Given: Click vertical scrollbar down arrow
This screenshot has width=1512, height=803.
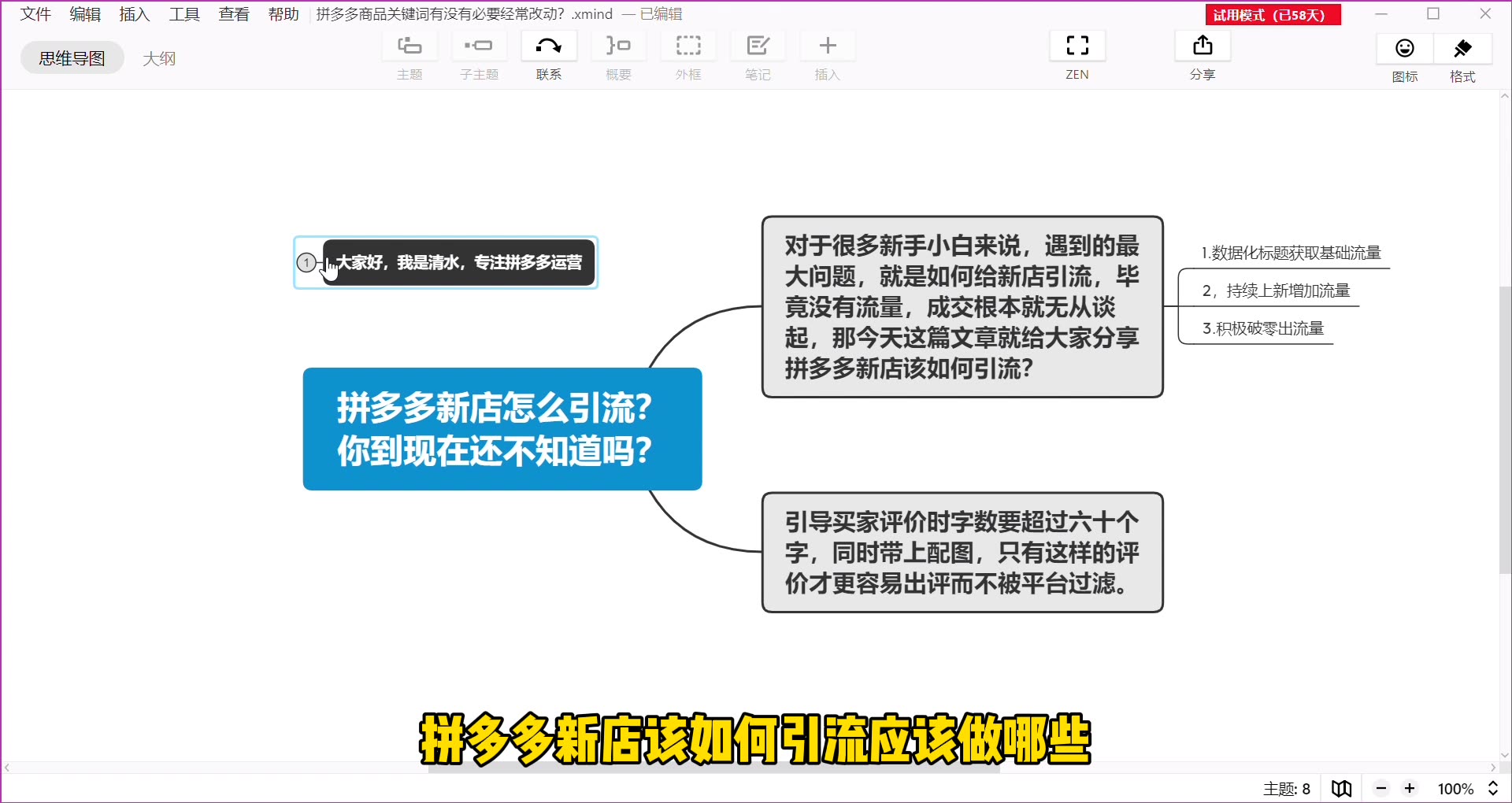Looking at the screenshot, I should [1505, 755].
